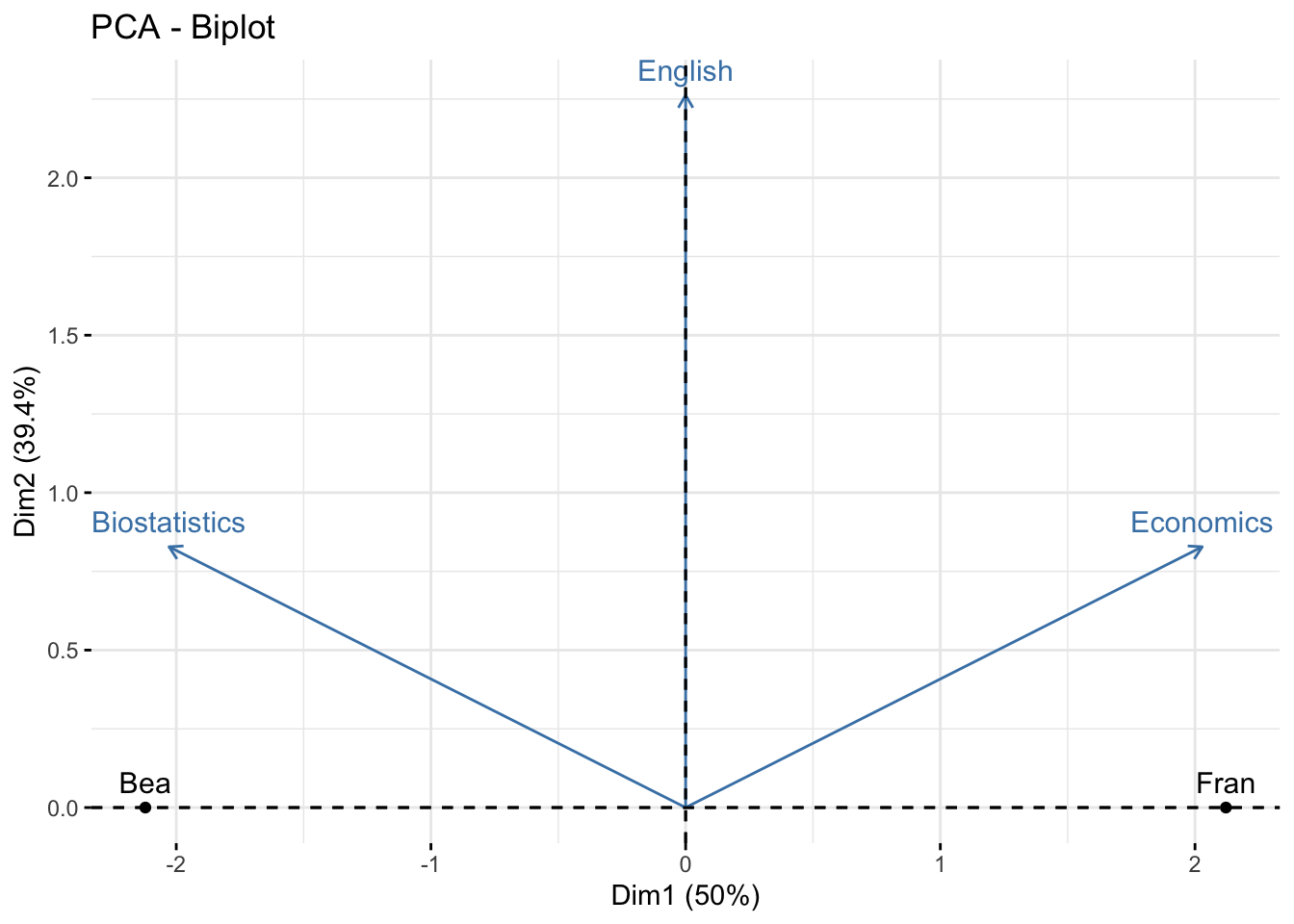Select the Fran text label

(x=1225, y=783)
